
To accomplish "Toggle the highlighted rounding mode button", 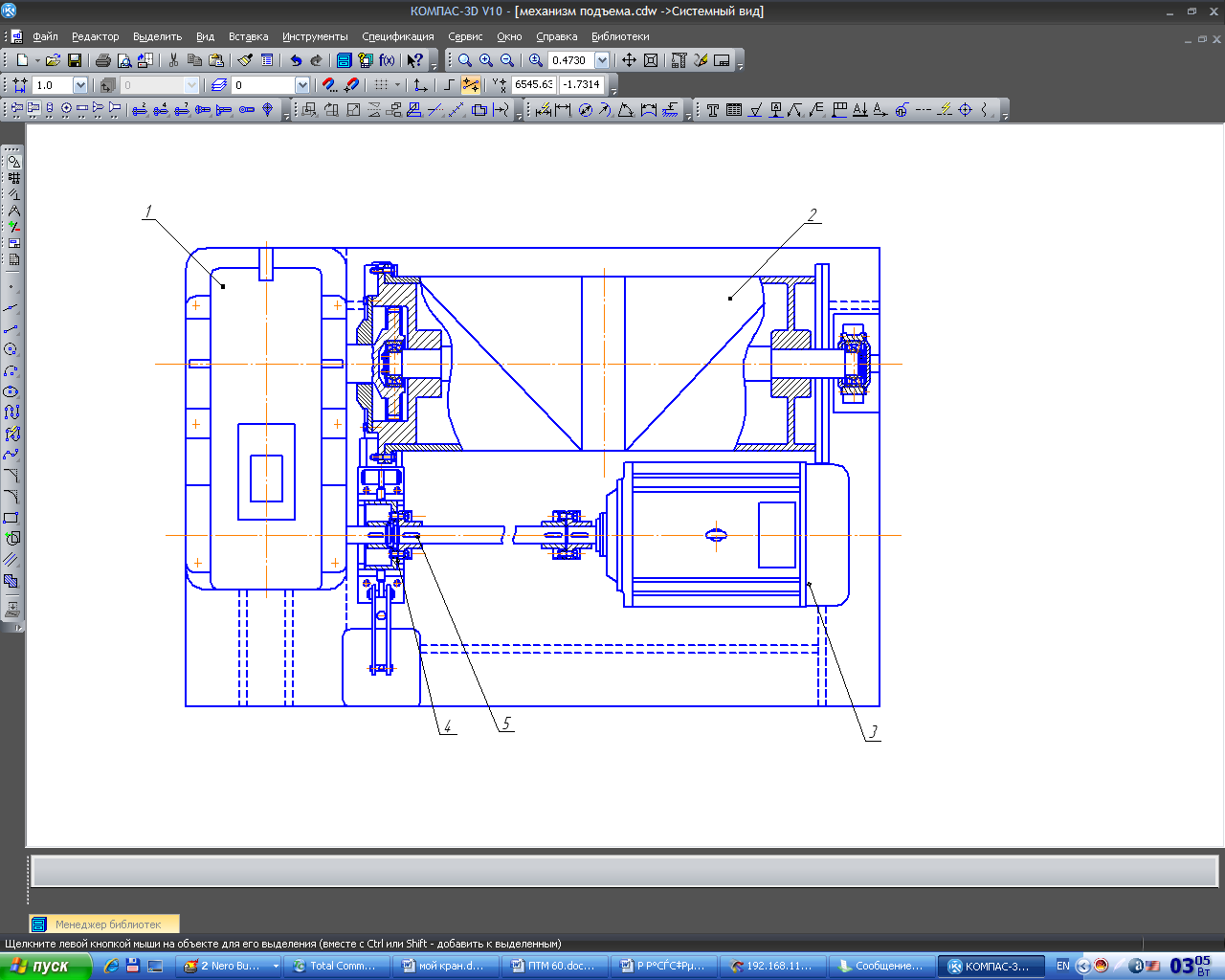I will coord(471,85).
